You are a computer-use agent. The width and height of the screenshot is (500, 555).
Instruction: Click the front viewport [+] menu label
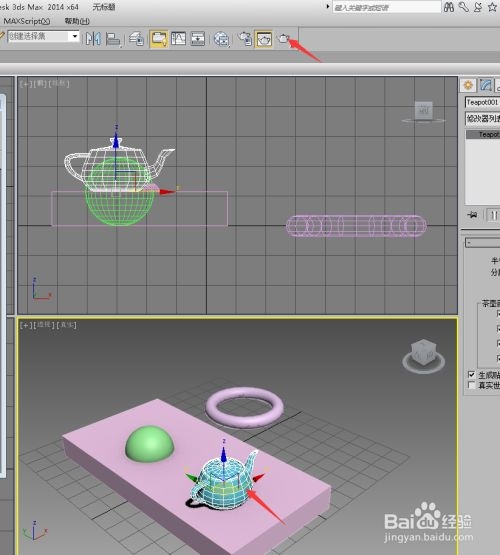(25, 84)
